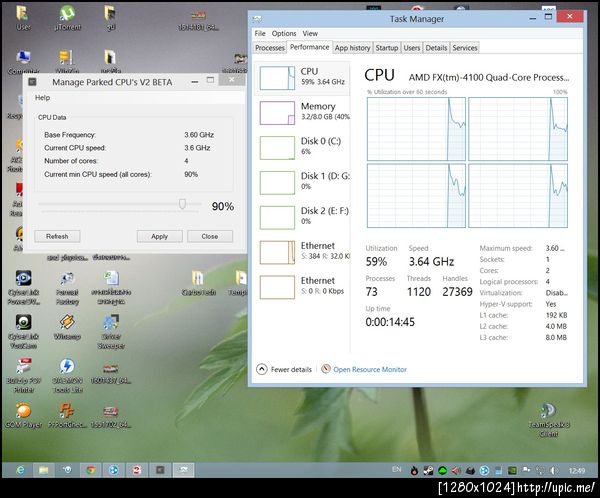
Task: Click the up time value 0:00:14:45
Action: coord(390,322)
